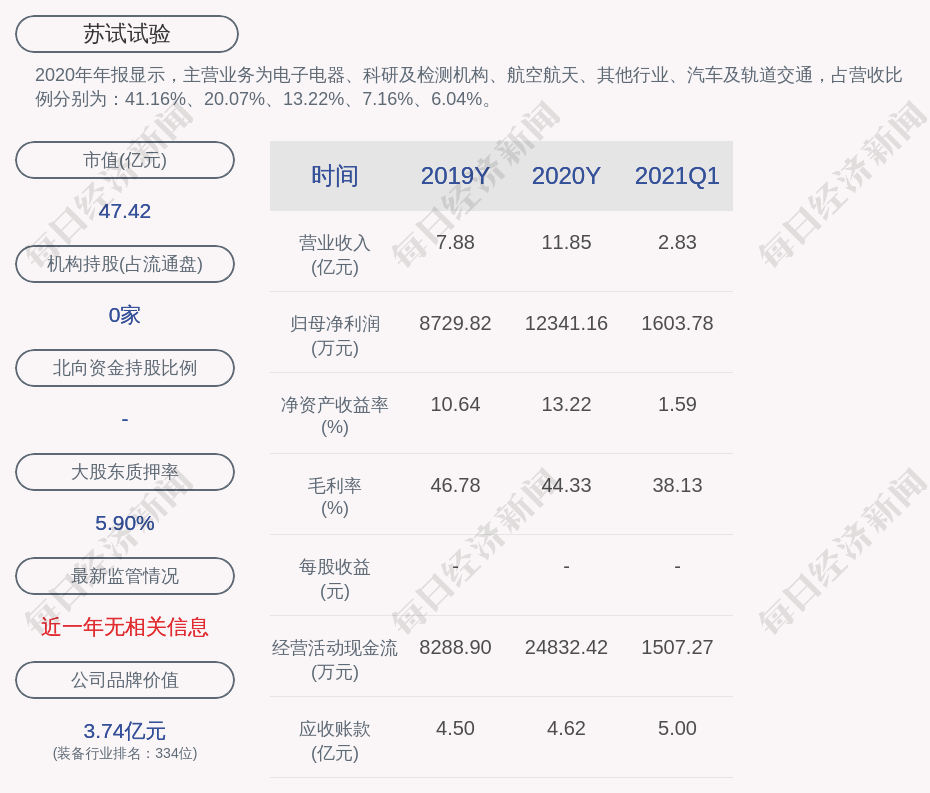Select the 毛利率 2021Q1 value 38.13
The image size is (930, 793).
click(677, 486)
